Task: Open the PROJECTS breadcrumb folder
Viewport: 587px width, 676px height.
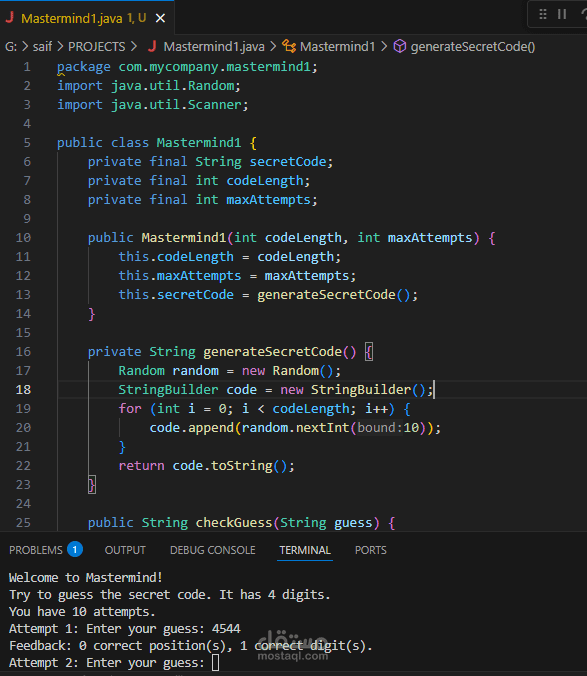Action: 97,47
